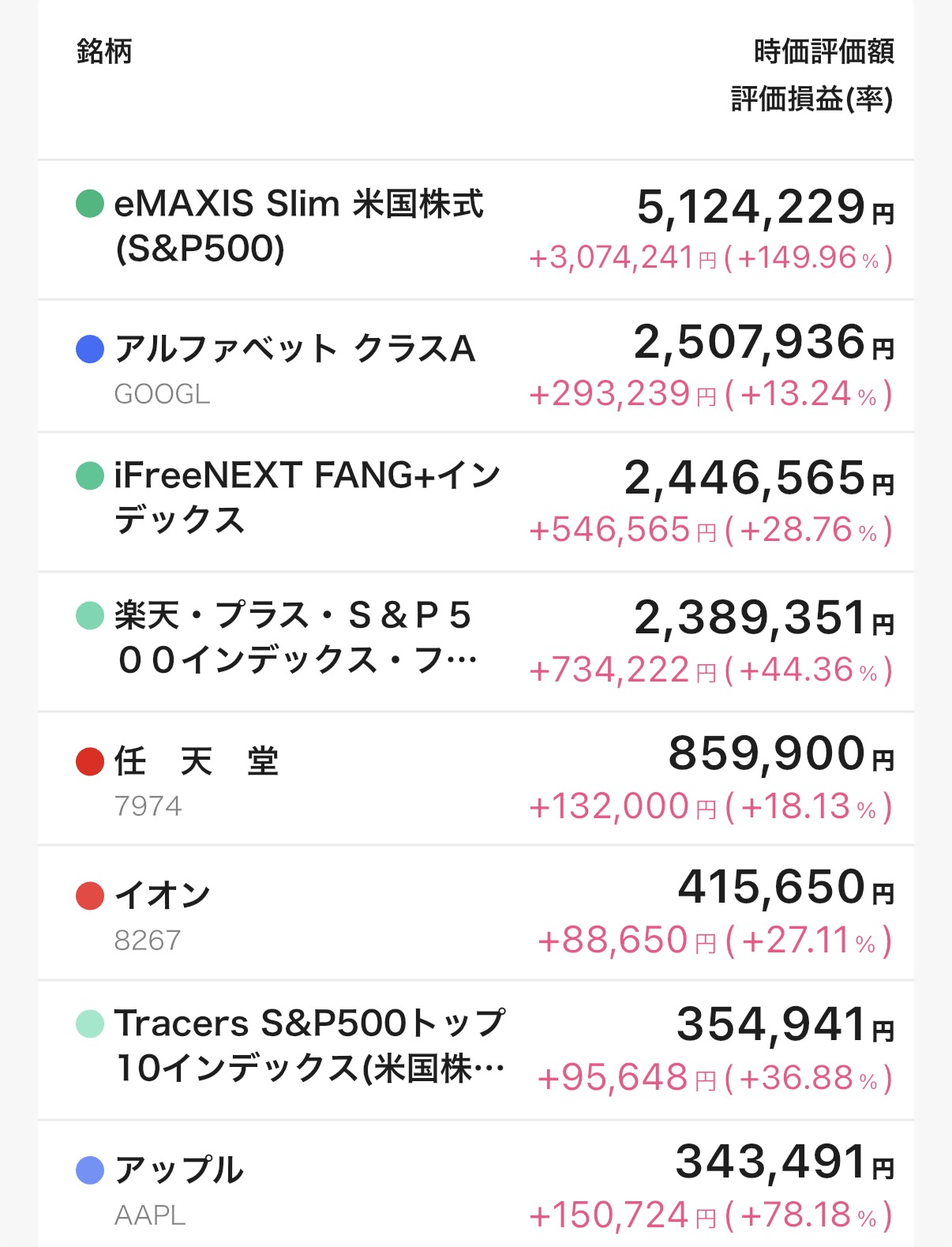The width and height of the screenshot is (952, 1247).
Task: Click the blue dot beside アルファベット クラスA
Action: pyautogui.click(x=90, y=348)
